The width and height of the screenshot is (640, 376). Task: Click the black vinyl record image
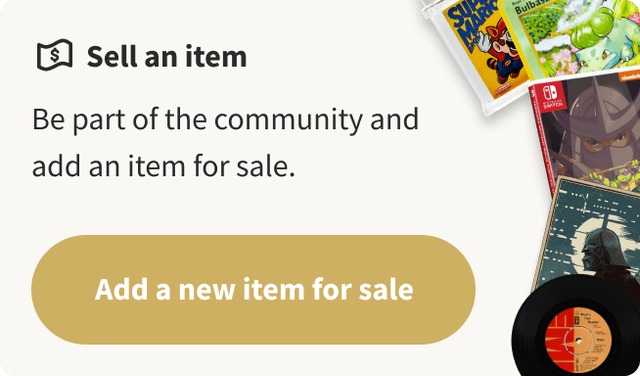tap(578, 327)
